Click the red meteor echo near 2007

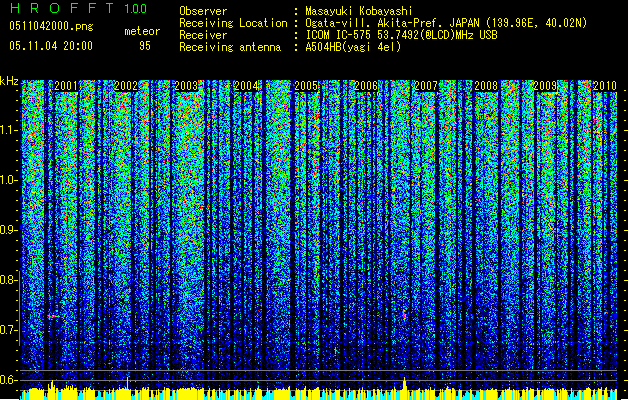tap(405, 316)
